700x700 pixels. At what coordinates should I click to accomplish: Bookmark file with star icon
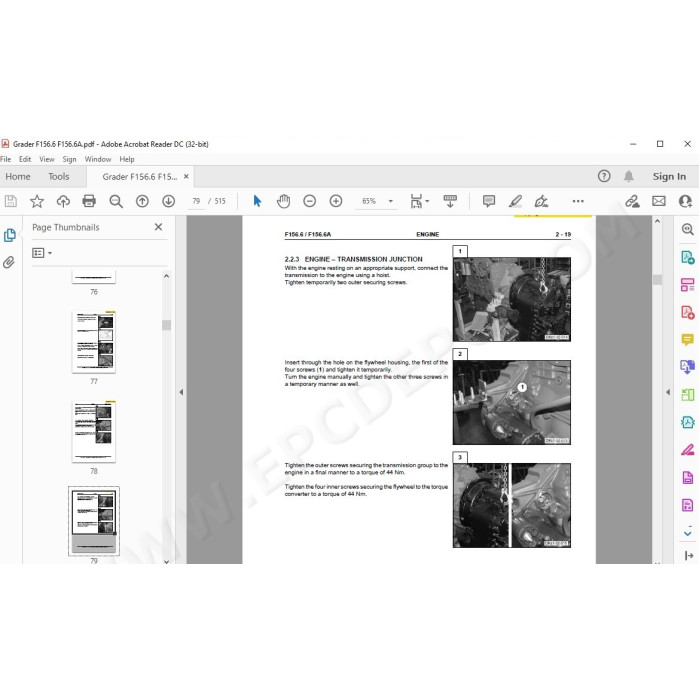coord(37,201)
